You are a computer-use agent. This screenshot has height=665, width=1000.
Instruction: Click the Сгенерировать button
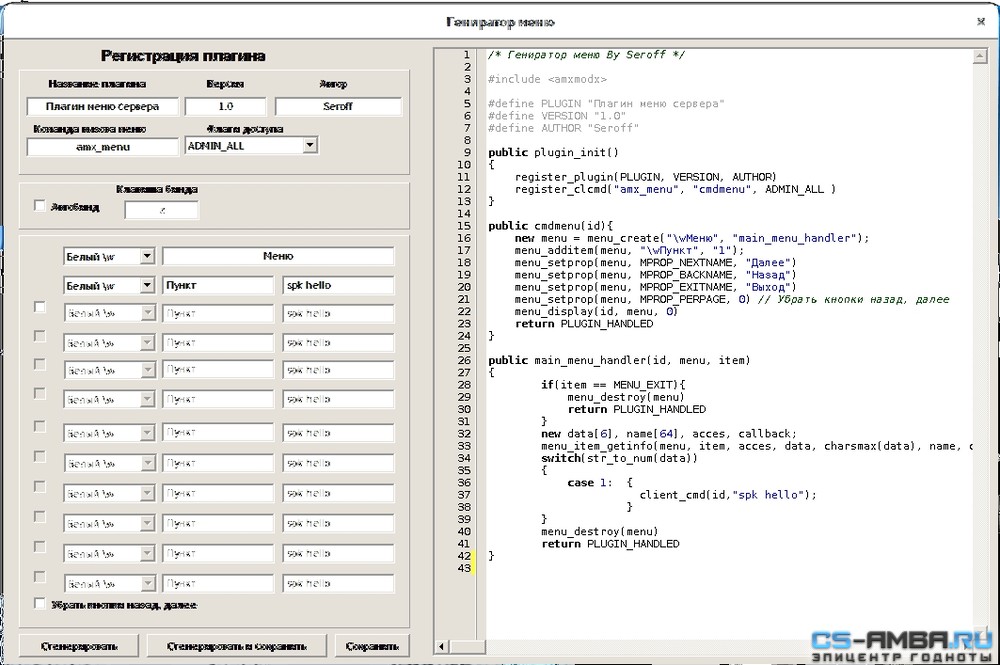click(x=79, y=646)
